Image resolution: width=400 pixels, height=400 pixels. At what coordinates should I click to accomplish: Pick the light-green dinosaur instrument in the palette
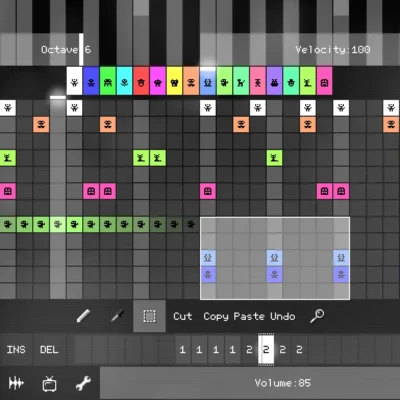(224, 81)
